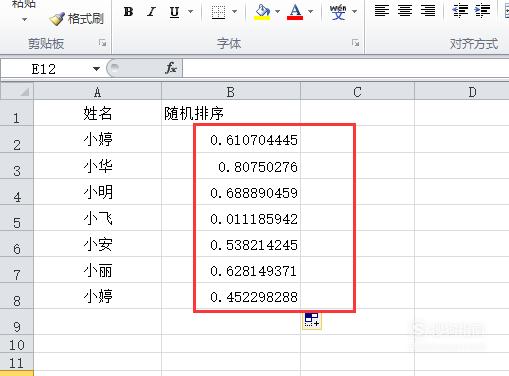Image resolution: width=509 pixels, height=376 pixels.
Task: Click cell with 姓名 header
Action: 98,113
